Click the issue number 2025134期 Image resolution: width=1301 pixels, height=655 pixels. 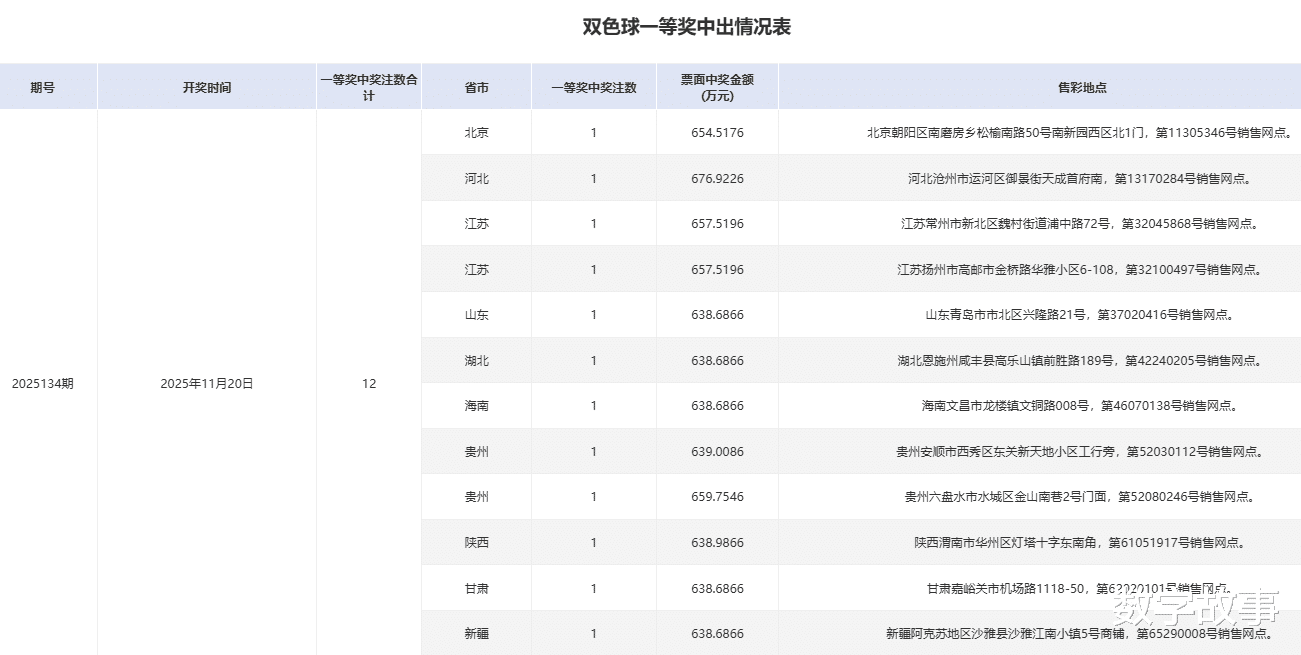(42, 383)
